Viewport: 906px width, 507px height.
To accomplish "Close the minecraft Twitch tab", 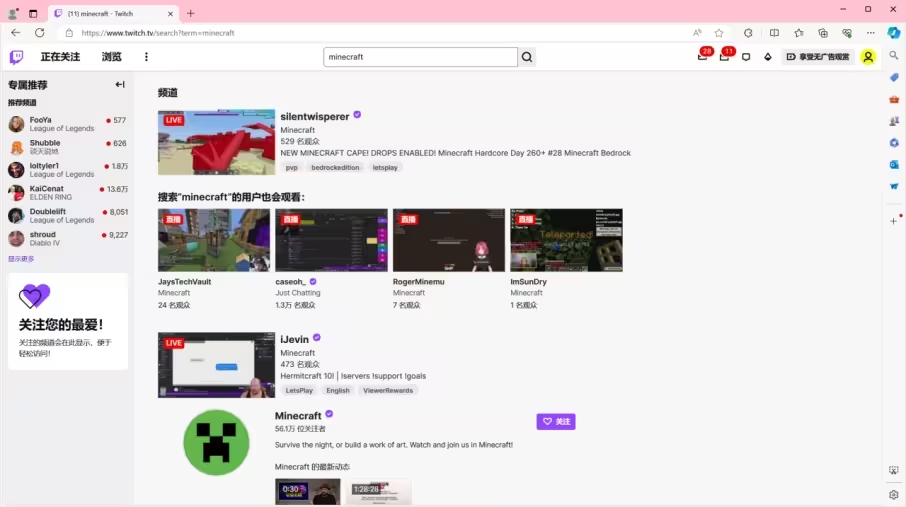I will point(170,13).
